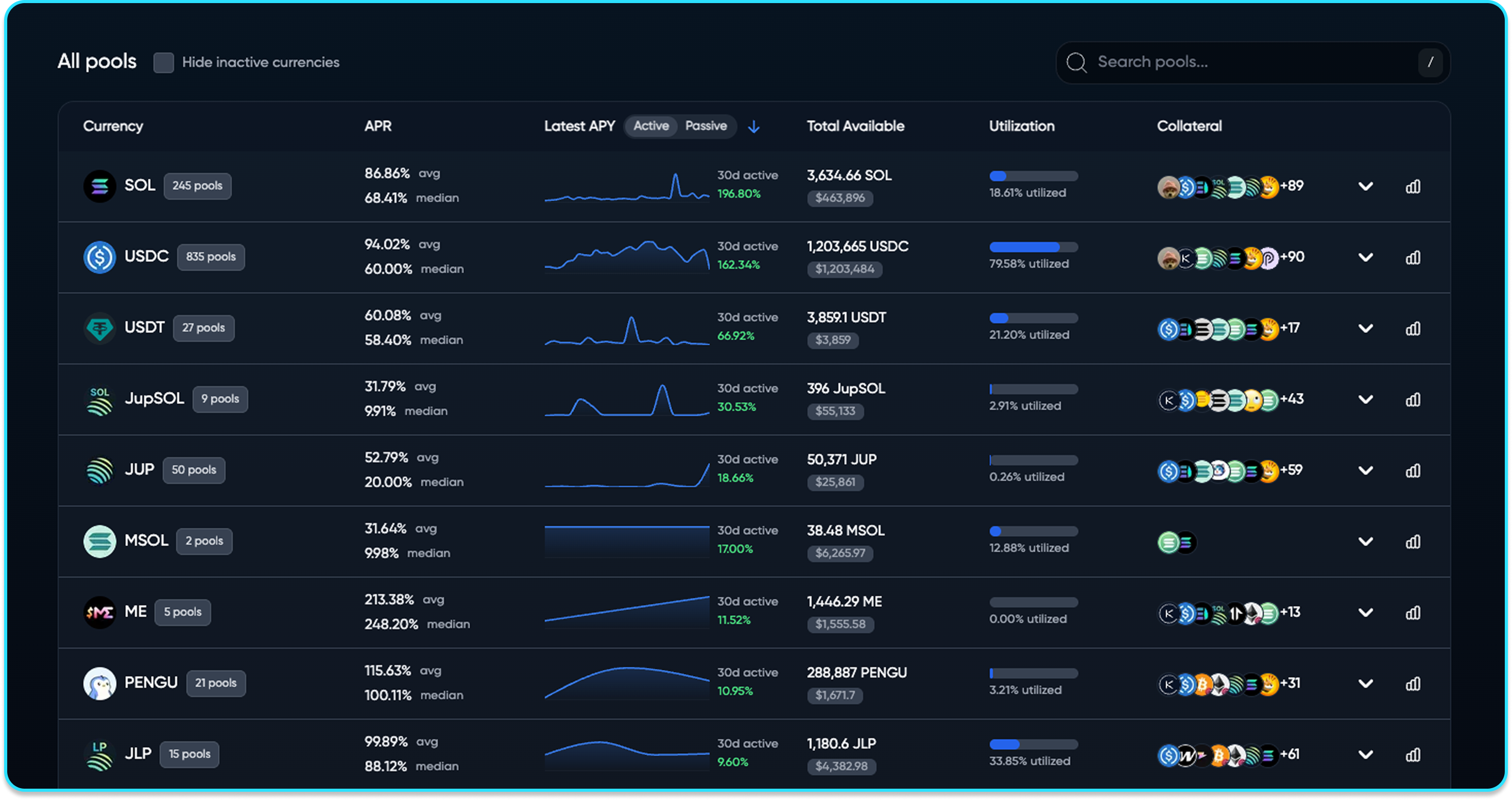Viewport: 1512px width, 800px height.
Task: Sort by the Utilization header
Action: pos(1021,126)
